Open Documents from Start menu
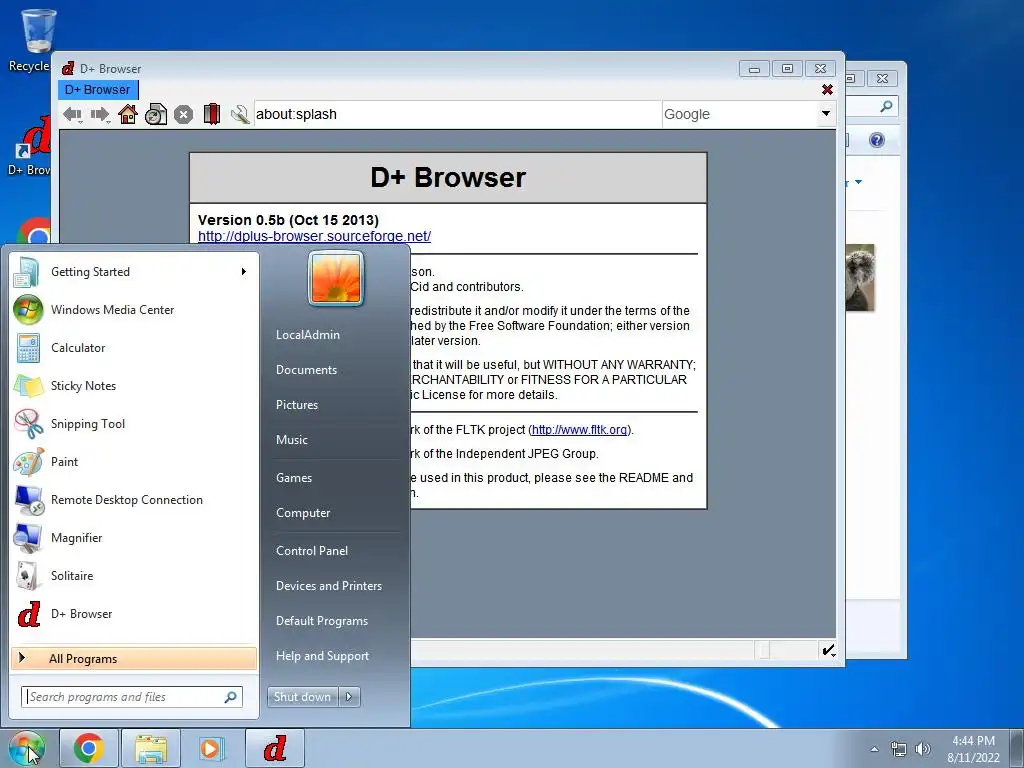This screenshot has width=1024, height=768. (306, 370)
